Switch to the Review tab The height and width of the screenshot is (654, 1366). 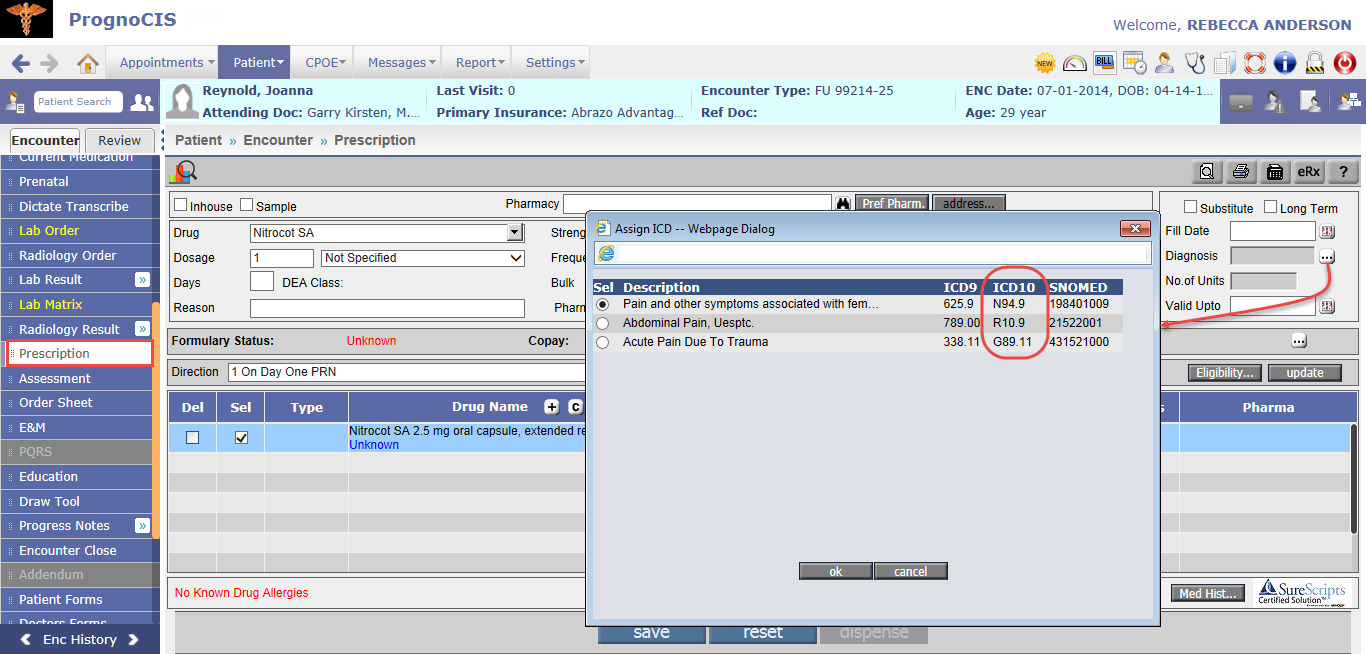(120, 141)
